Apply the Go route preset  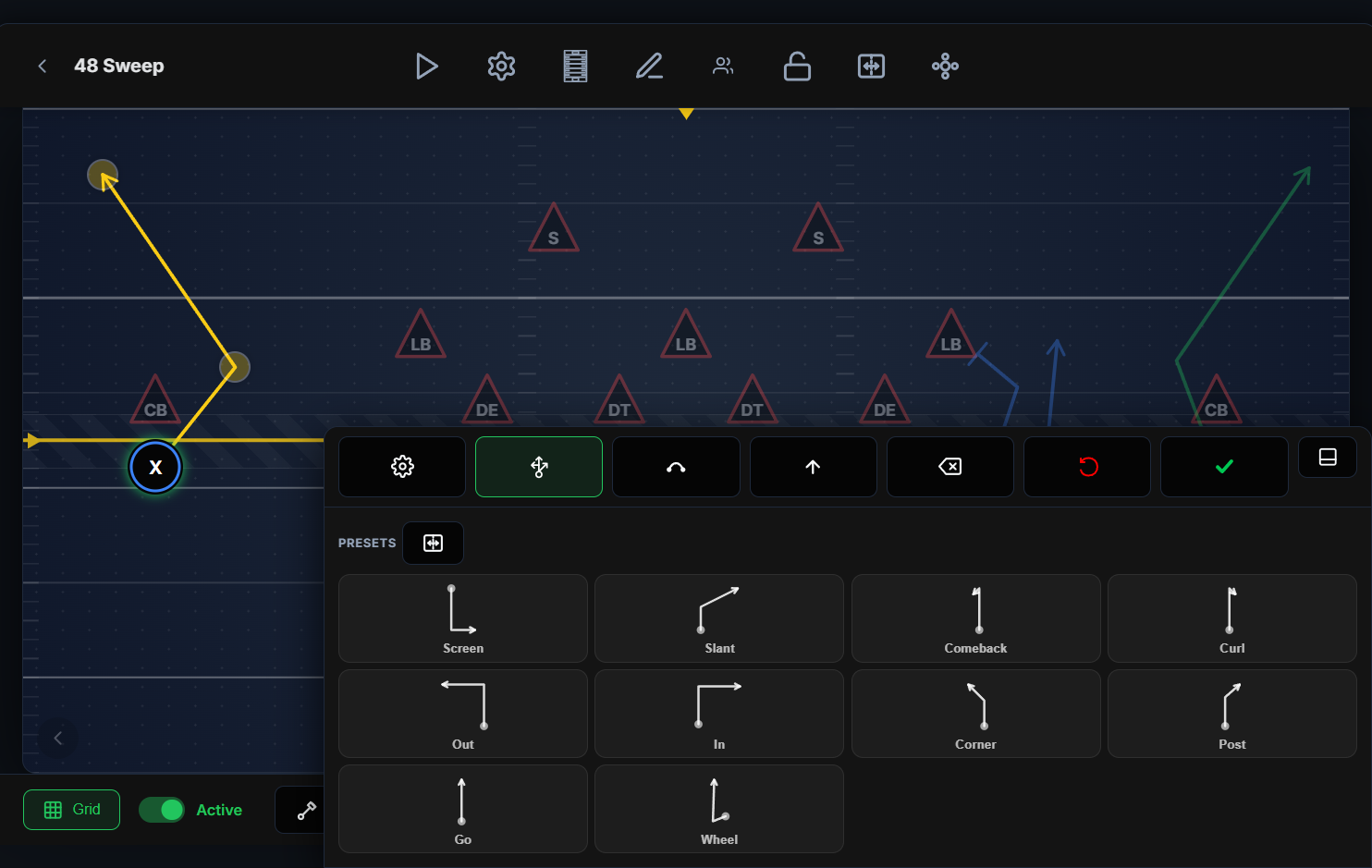point(463,809)
